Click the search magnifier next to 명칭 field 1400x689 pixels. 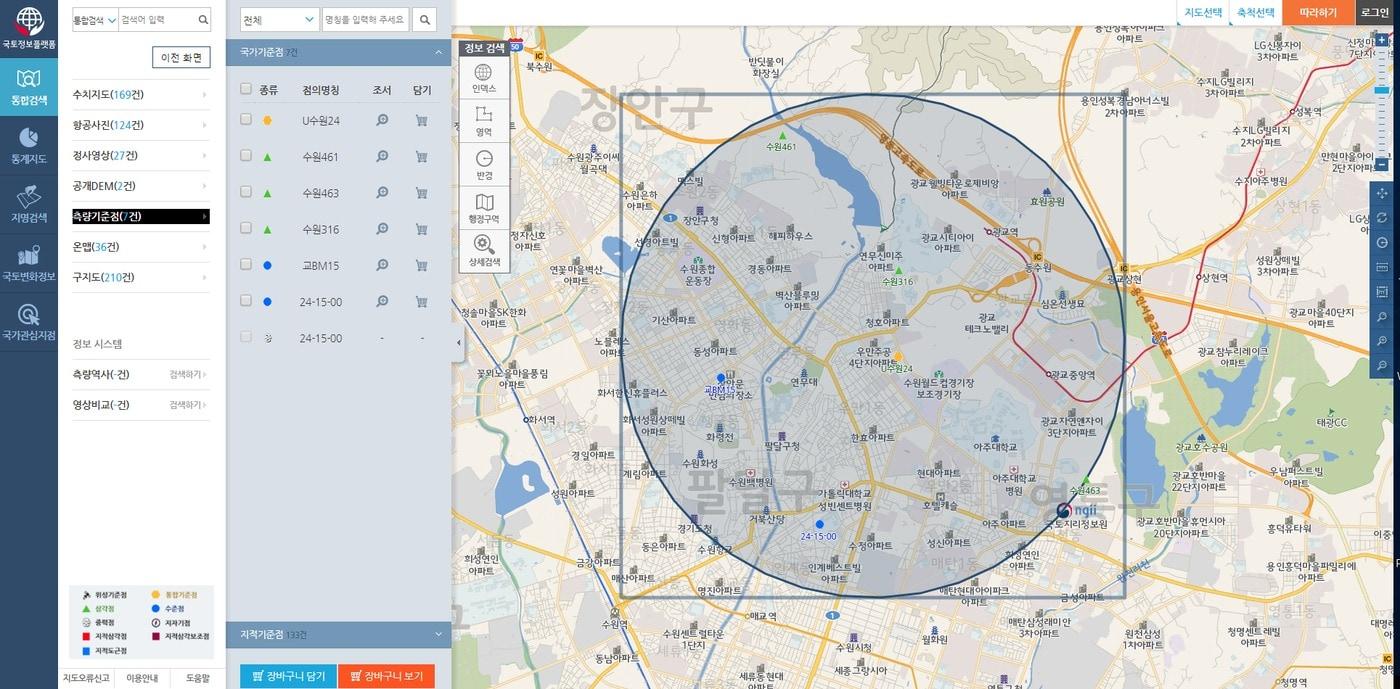424,19
